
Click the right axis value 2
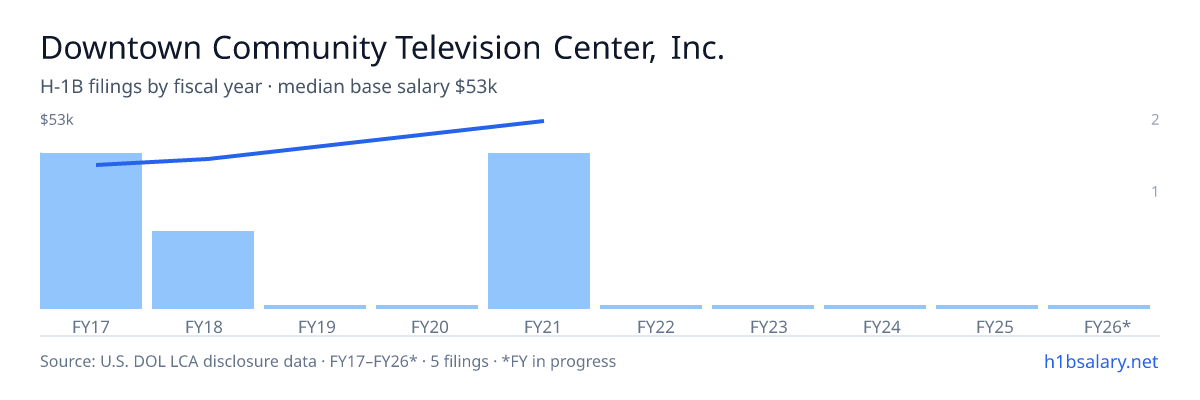click(1155, 120)
